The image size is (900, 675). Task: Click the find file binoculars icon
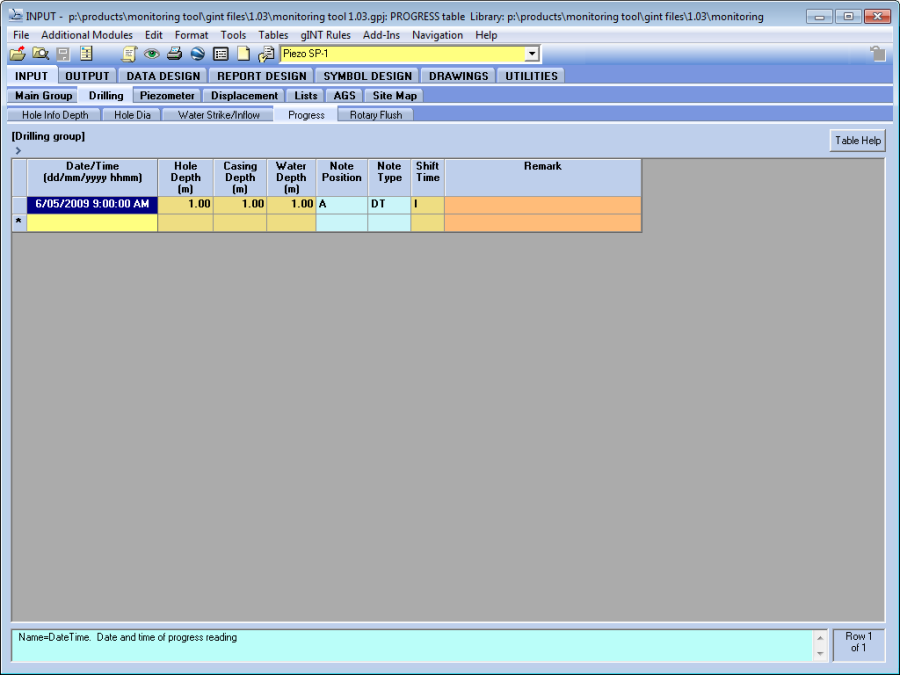click(40, 54)
